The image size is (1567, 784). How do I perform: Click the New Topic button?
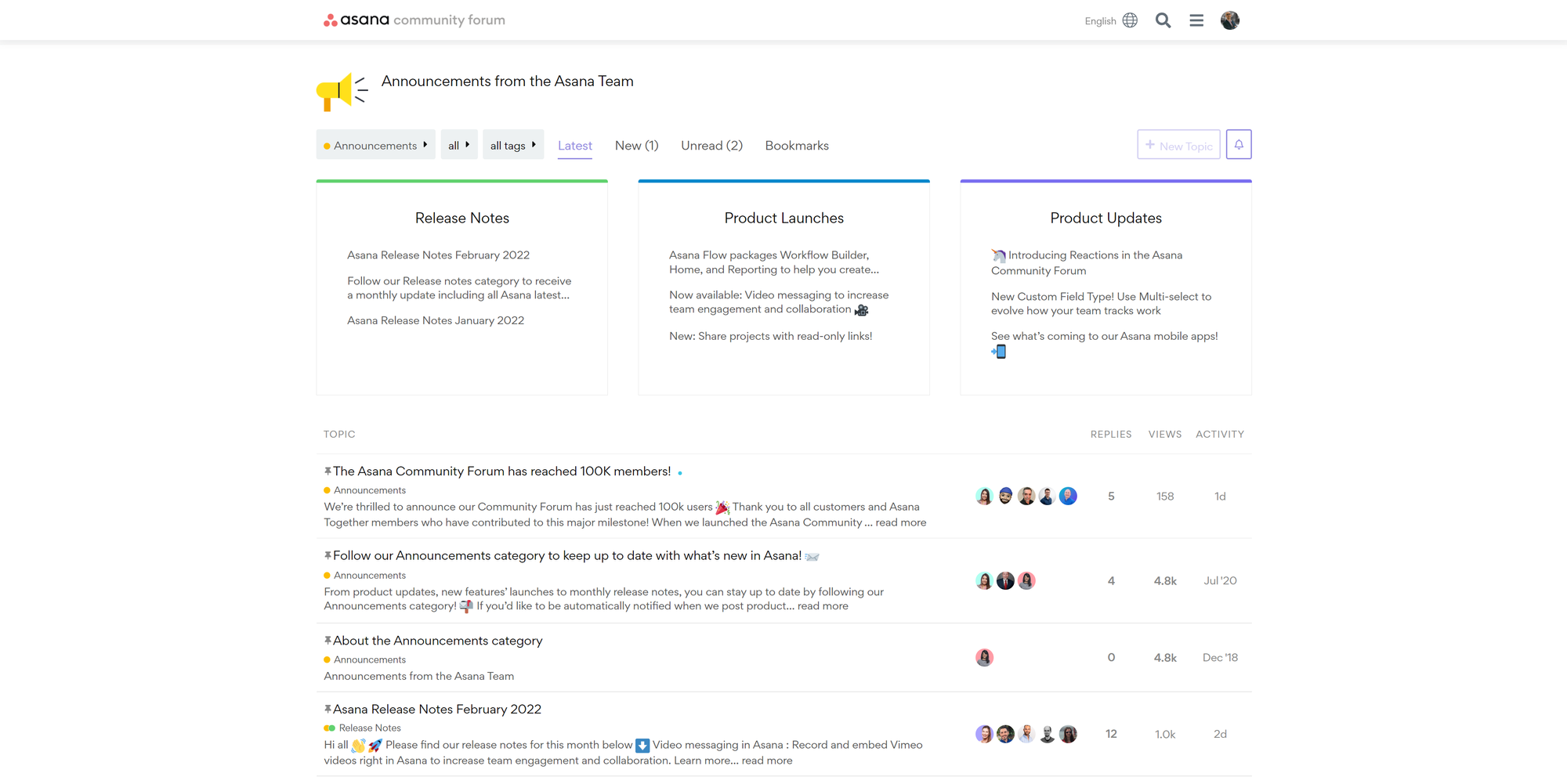pos(1178,145)
